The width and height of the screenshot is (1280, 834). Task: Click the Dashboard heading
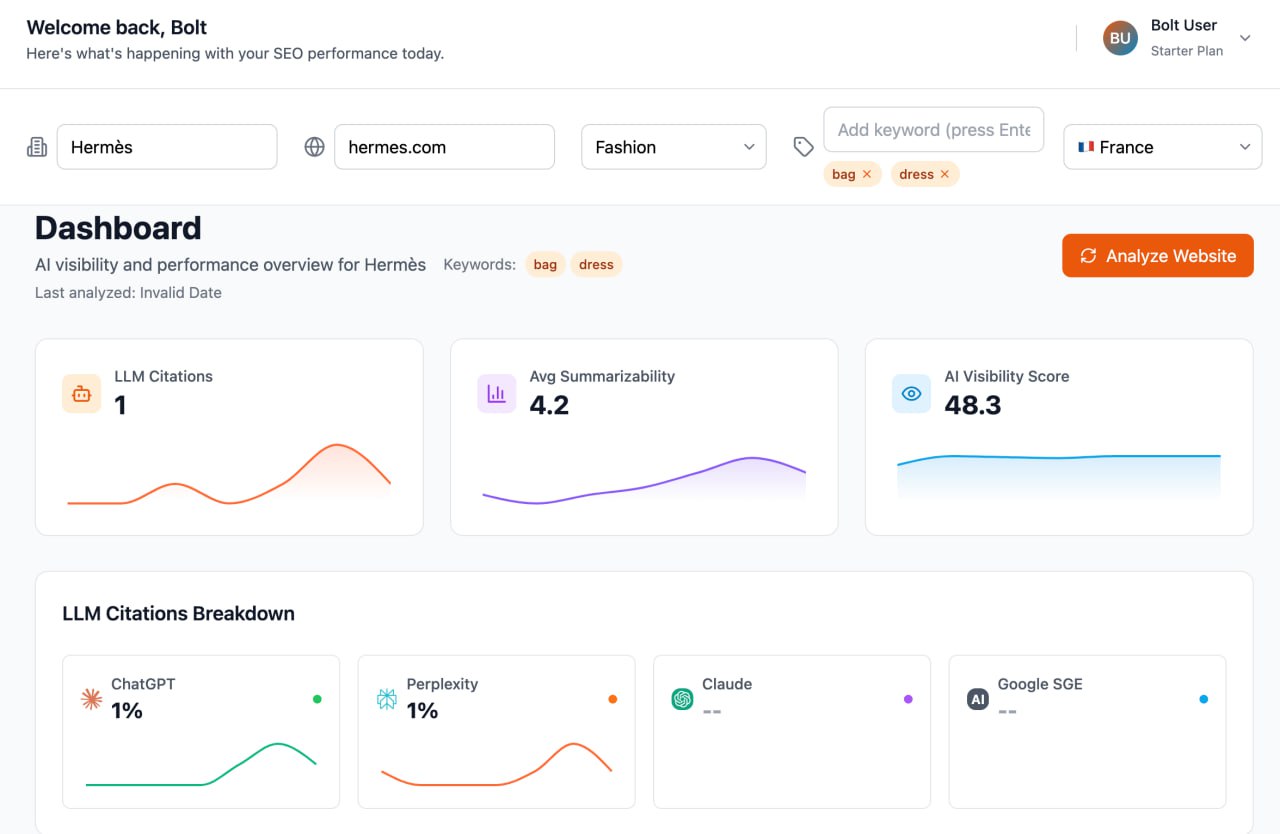(118, 229)
